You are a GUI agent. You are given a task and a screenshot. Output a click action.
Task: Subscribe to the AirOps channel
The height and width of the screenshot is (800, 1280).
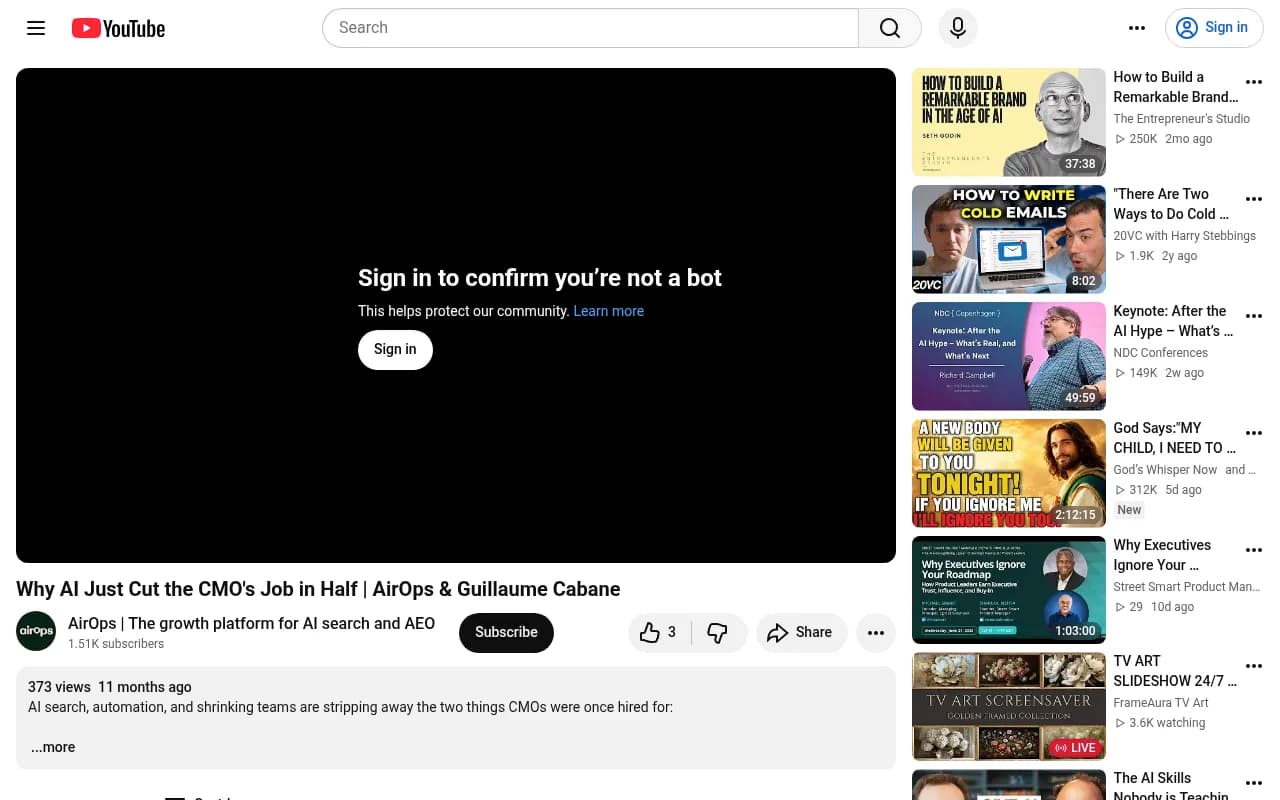[x=506, y=632]
